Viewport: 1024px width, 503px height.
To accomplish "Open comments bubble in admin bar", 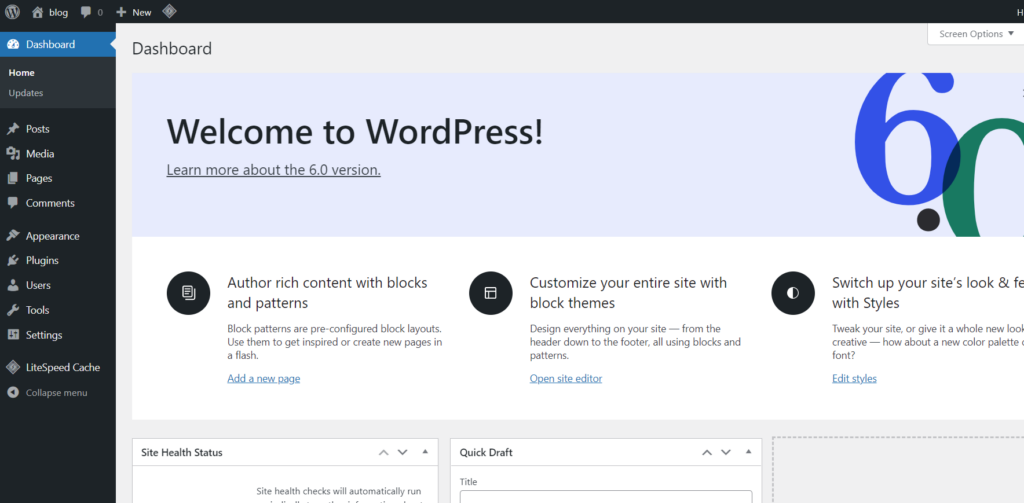I will (86, 12).
